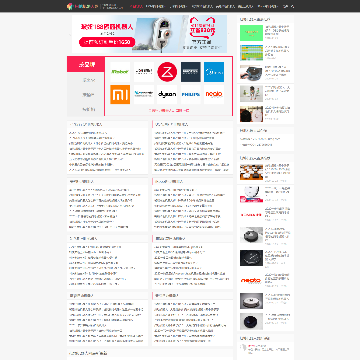Select the red highlighted brand category tab

click(86, 64)
